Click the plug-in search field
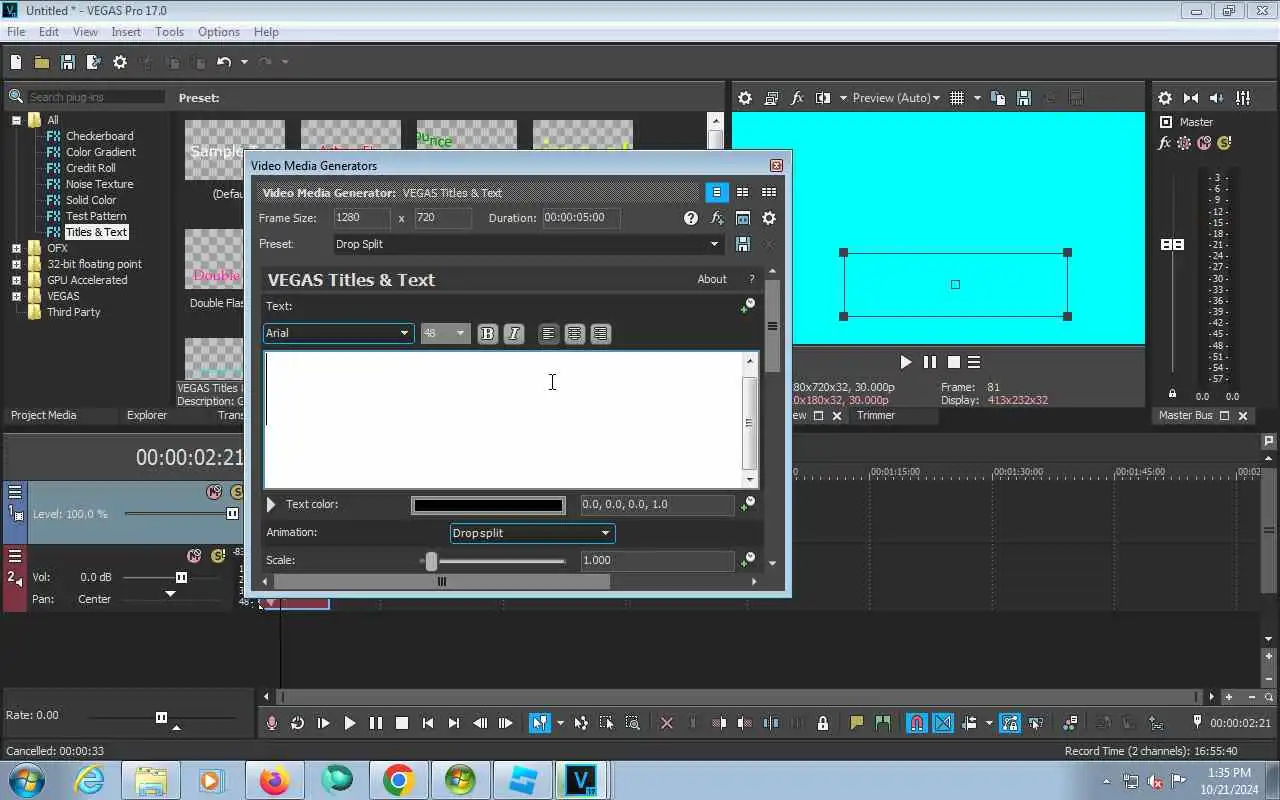The width and height of the screenshot is (1280, 800). pos(95,97)
